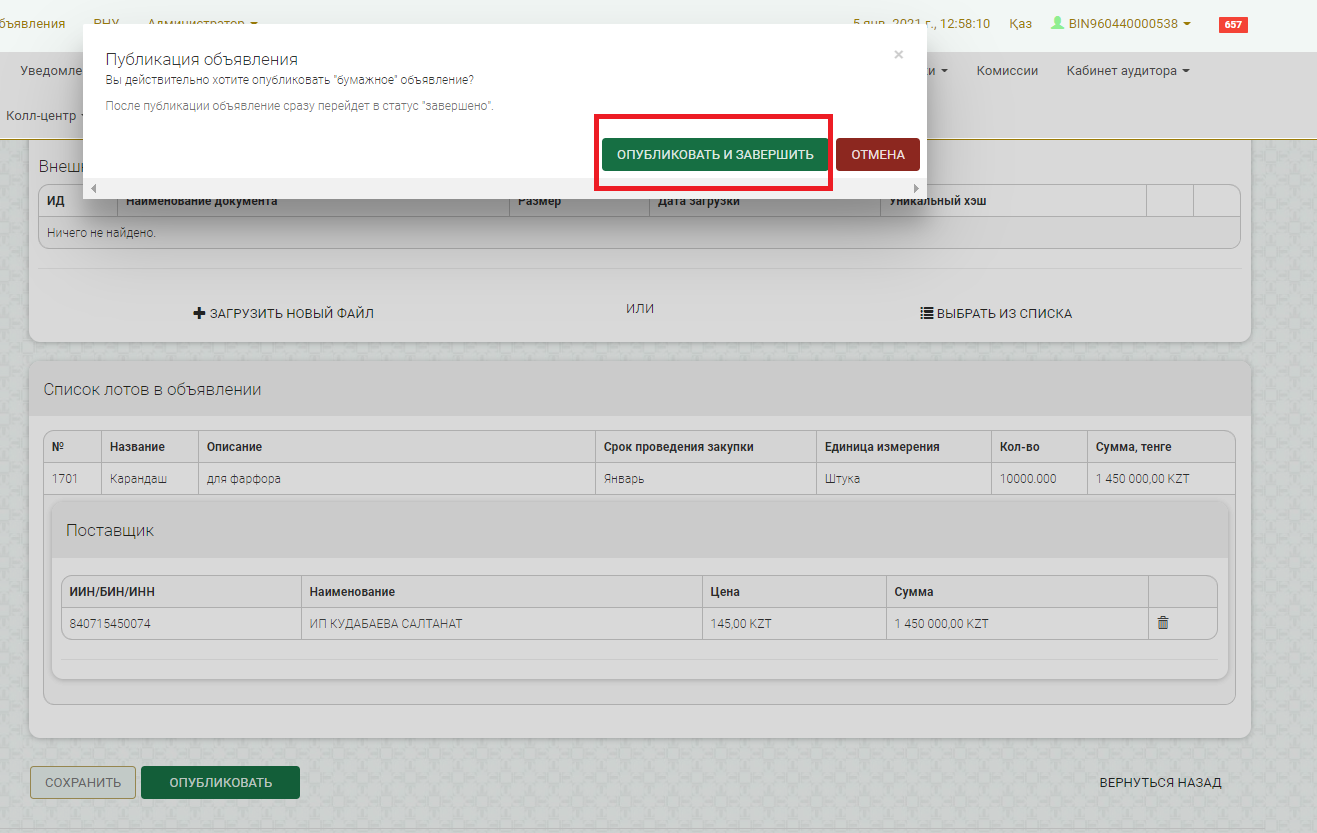Open the Администратор dropdown menu
Image resolution: width=1317 pixels, height=833 pixels.
click(202, 23)
